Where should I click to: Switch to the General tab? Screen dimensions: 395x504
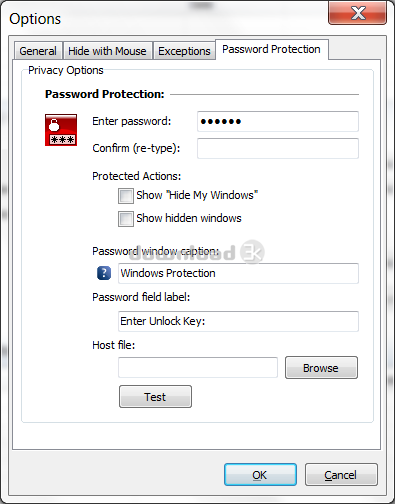tap(38, 51)
